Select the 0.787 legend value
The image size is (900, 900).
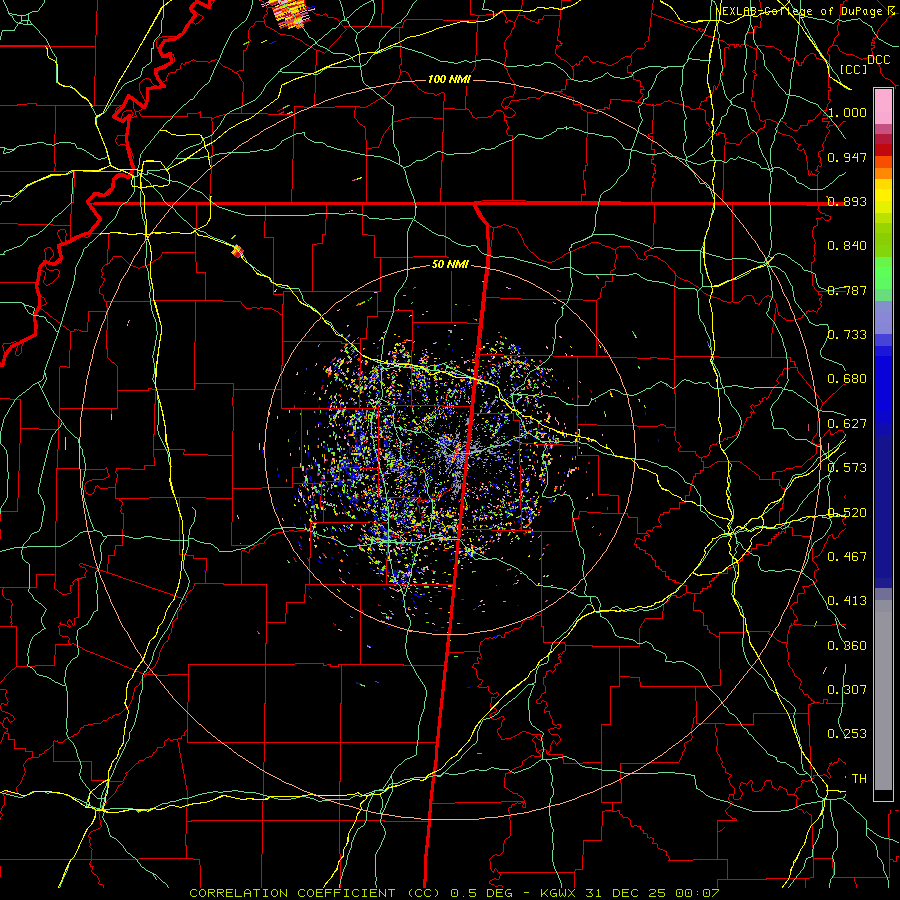pos(847,290)
